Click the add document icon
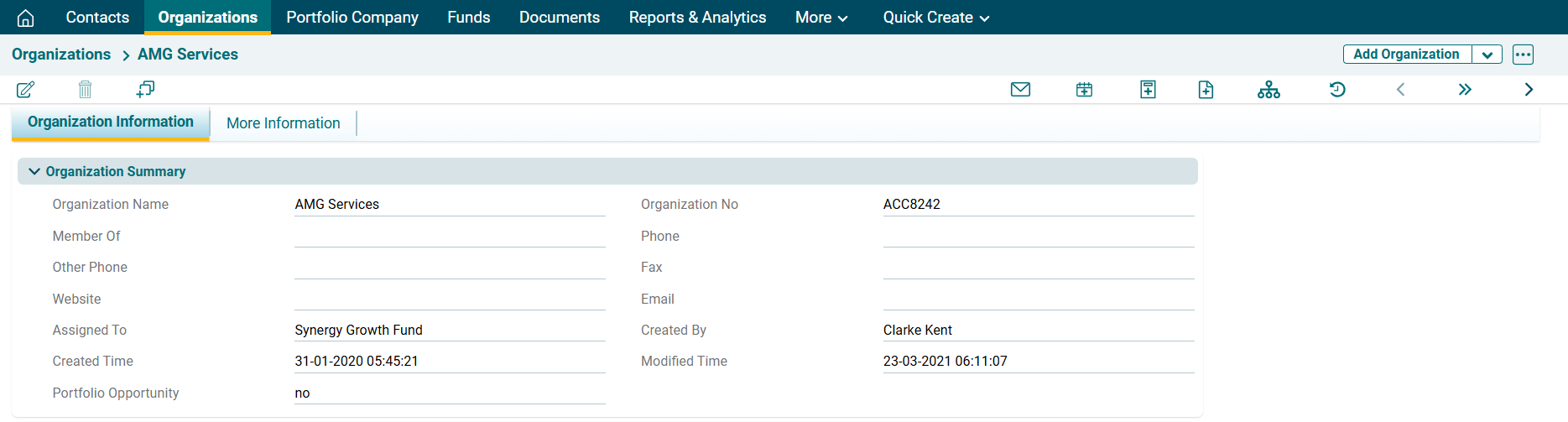This screenshot has width=1568, height=422. 1206,90
